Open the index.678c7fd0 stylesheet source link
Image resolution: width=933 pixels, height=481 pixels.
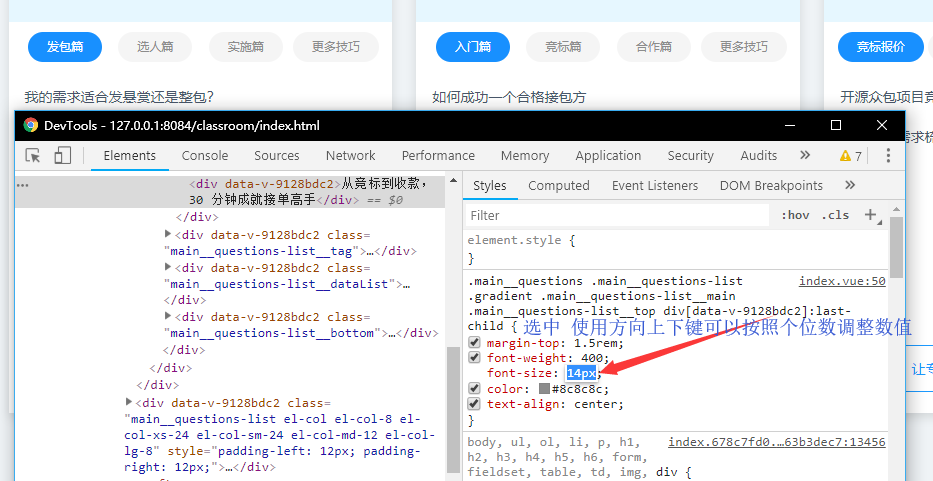click(x=777, y=442)
